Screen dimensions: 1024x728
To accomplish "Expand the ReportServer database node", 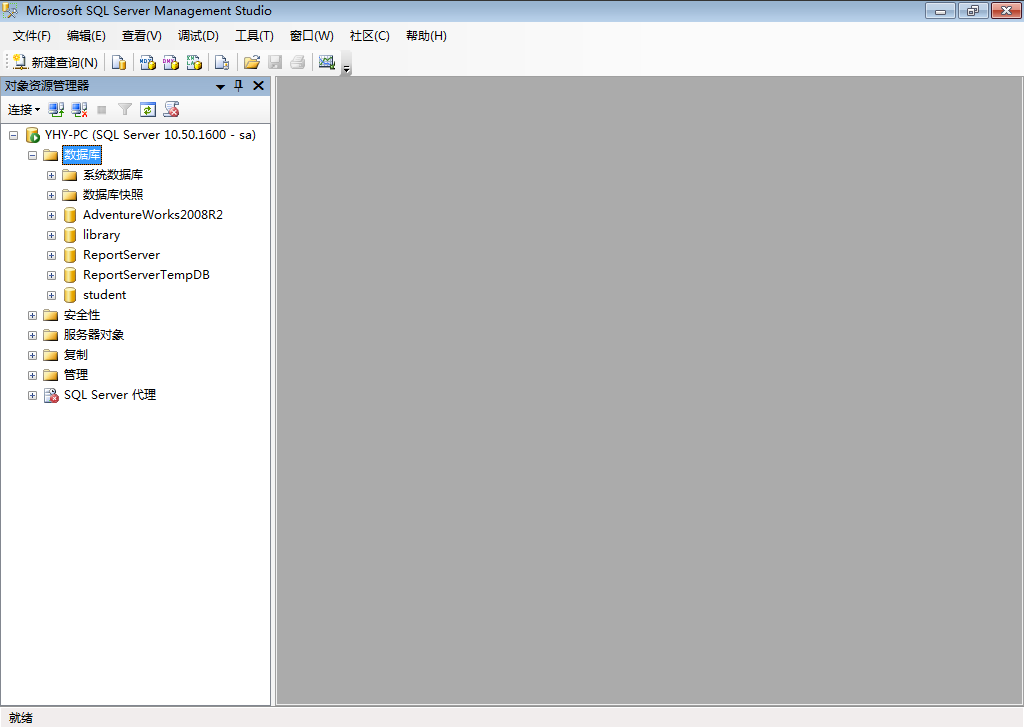I will point(51,255).
